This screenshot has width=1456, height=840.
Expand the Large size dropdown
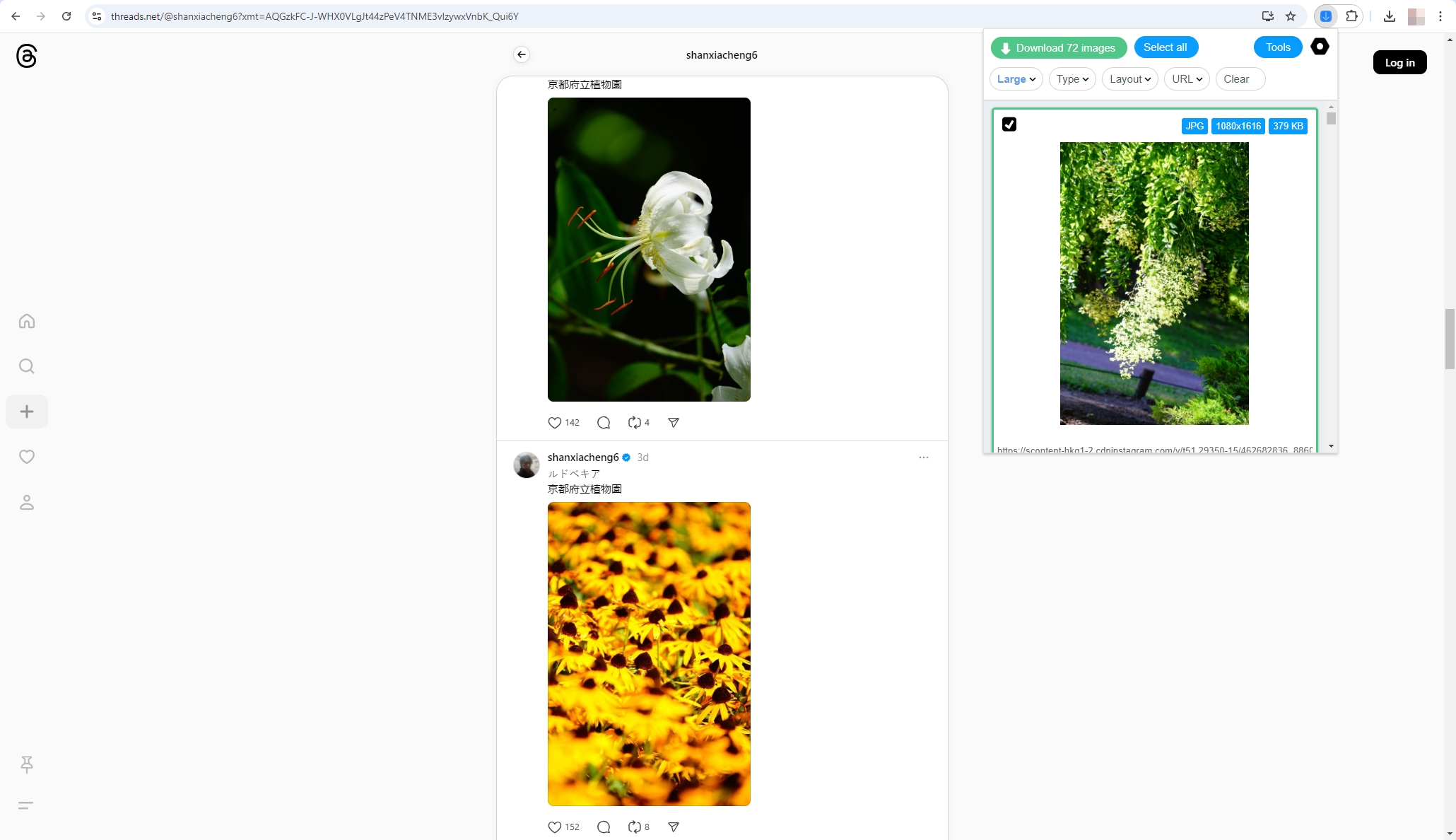click(1016, 79)
